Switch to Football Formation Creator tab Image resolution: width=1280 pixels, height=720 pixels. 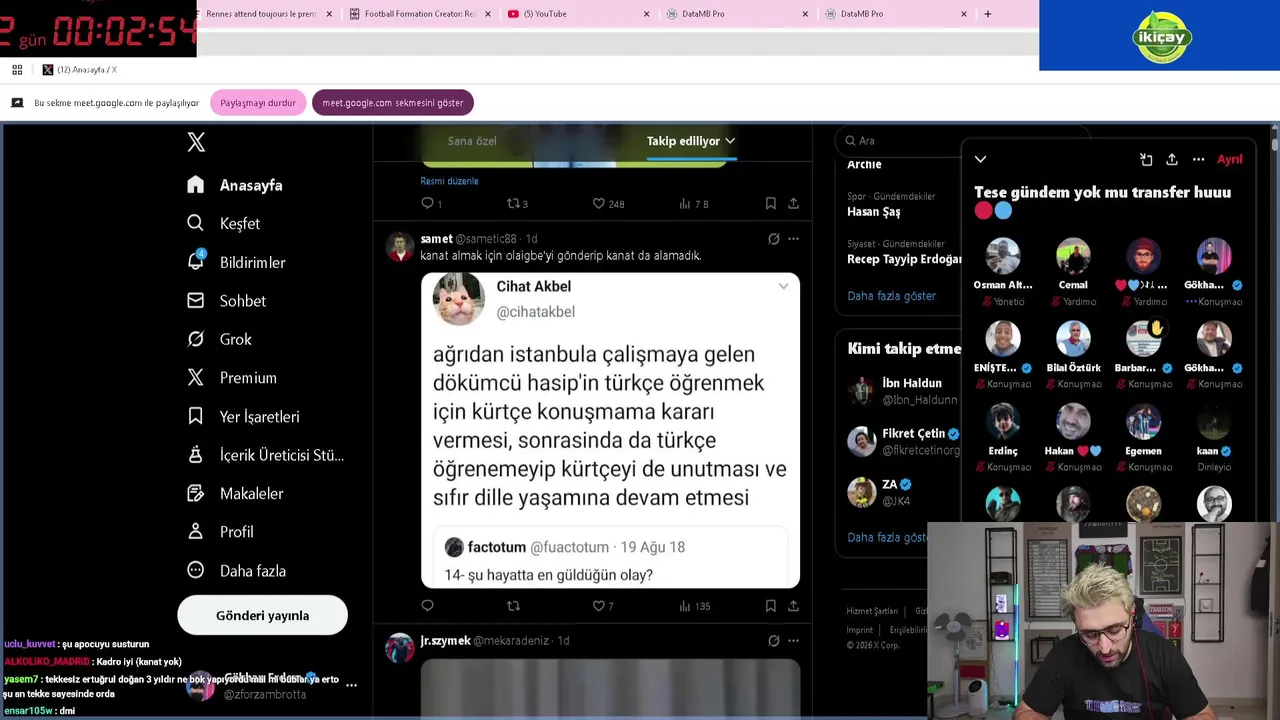(x=420, y=14)
